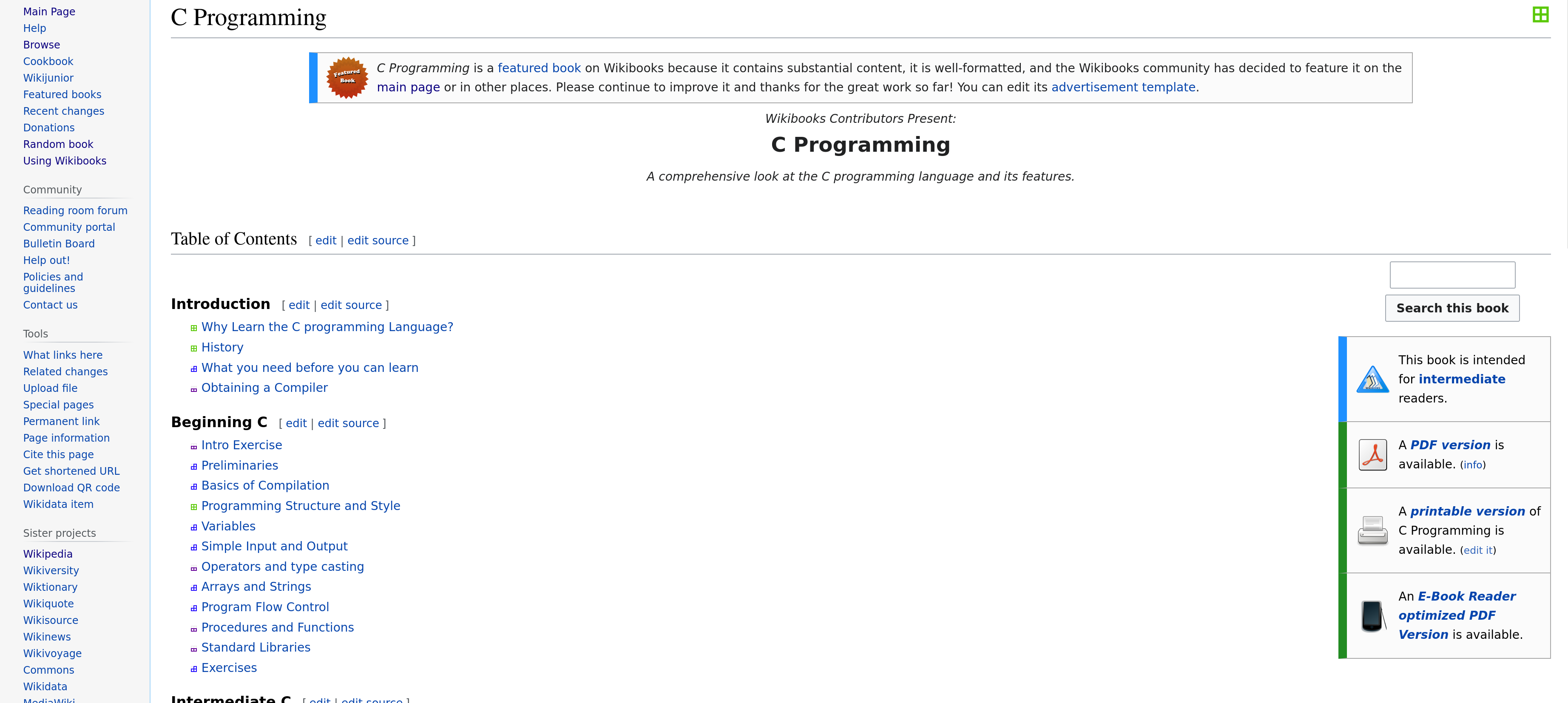Screen dimensions: 1568x703
Task: Open What links here tool
Action: pos(62,355)
